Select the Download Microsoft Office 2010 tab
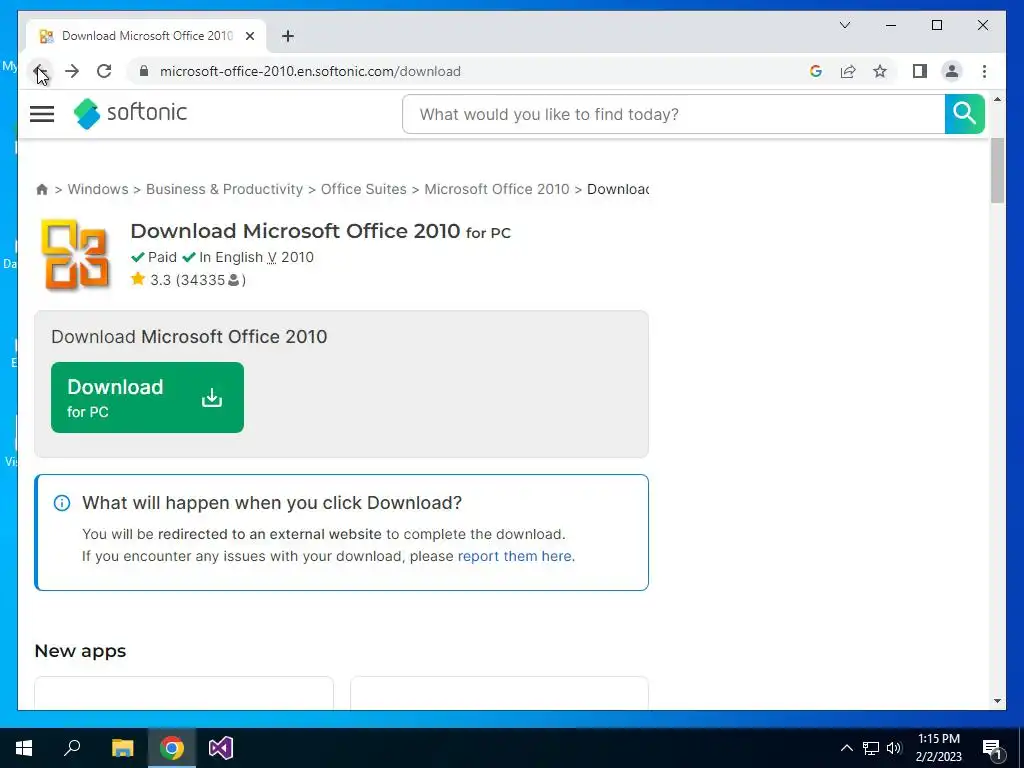 click(146, 36)
